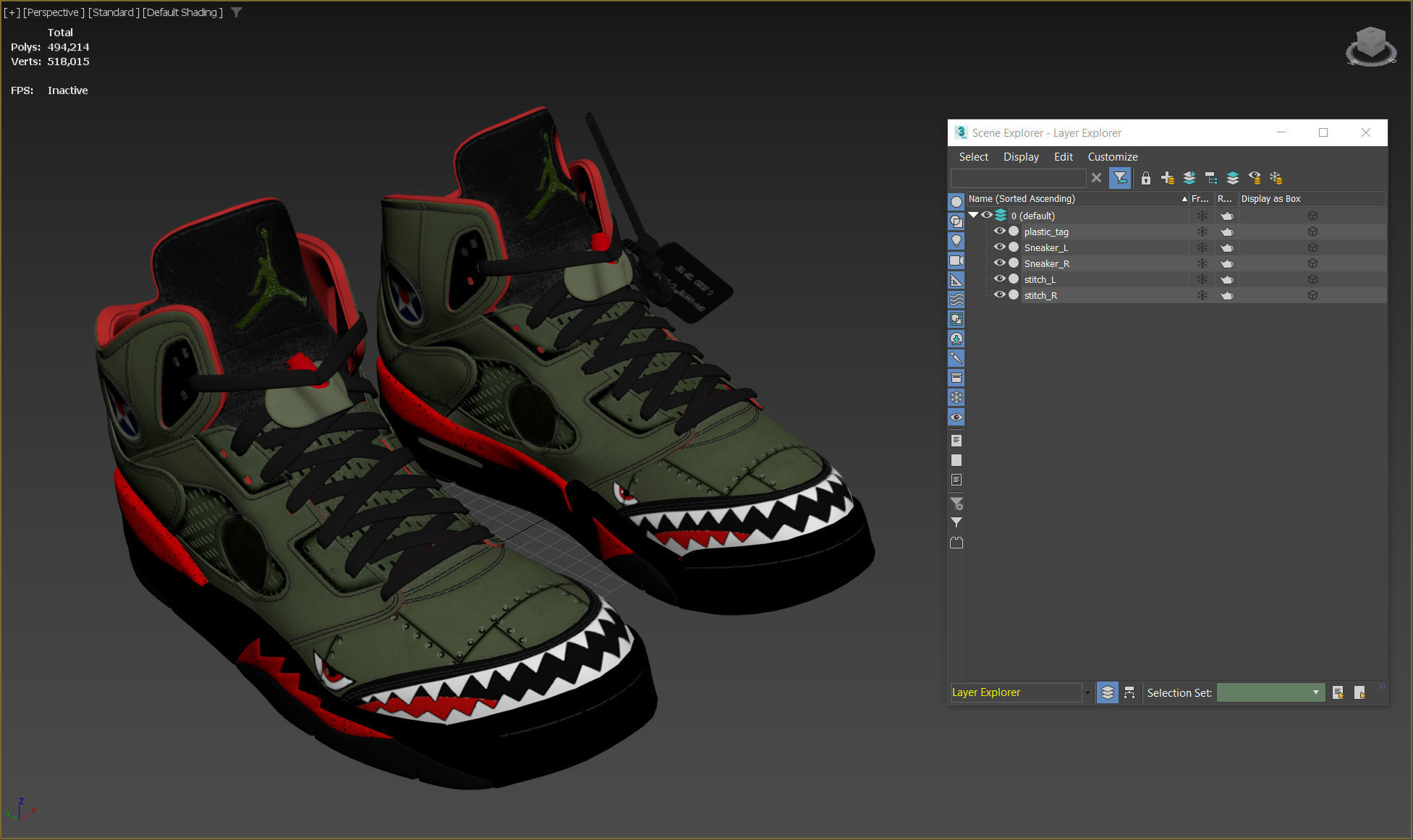
Task: Hide Sneaker_L object via eye icon
Action: pyautogui.click(x=1000, y=247)
